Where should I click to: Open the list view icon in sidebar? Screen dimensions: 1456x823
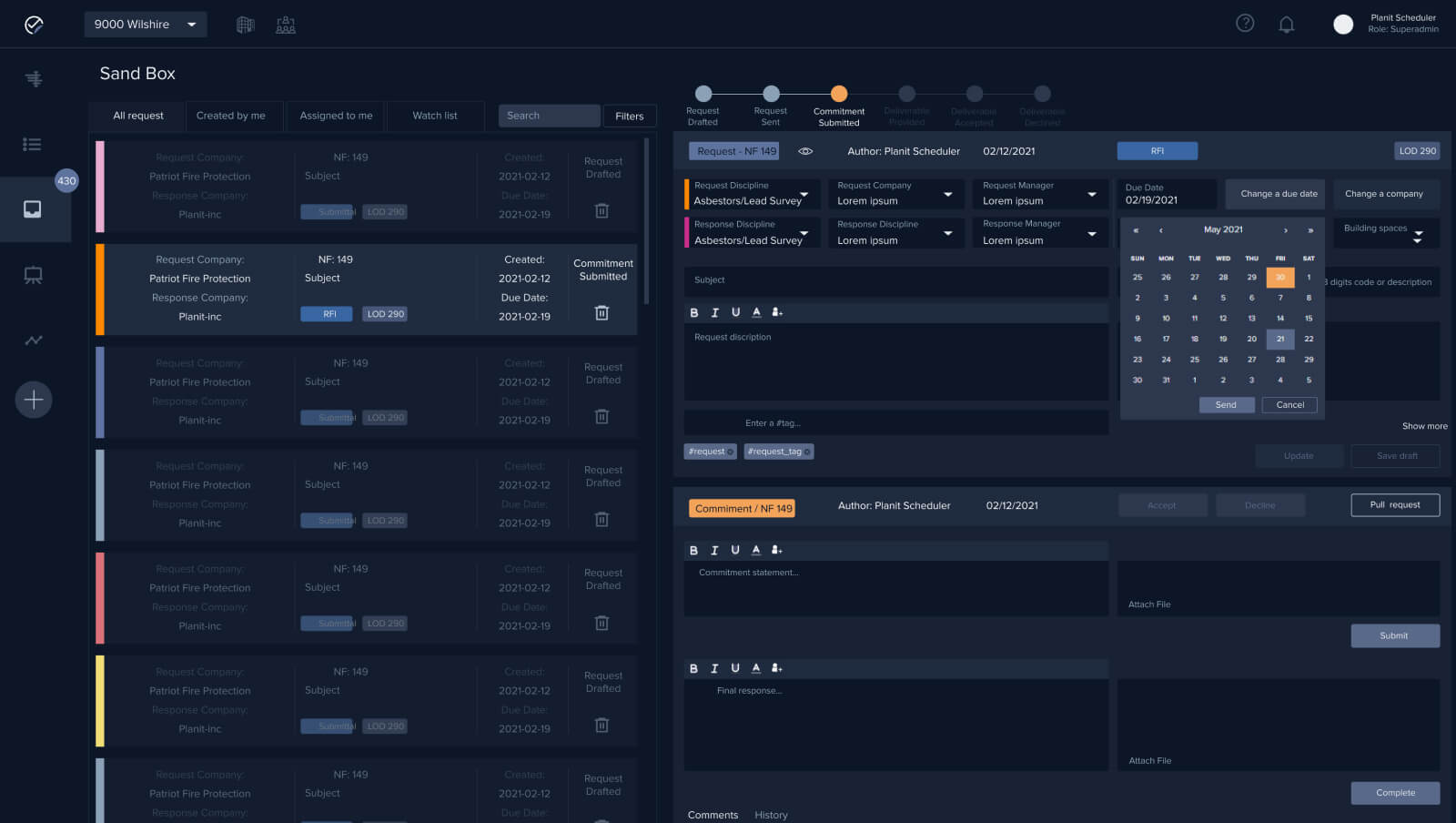[x=33, y=144]
